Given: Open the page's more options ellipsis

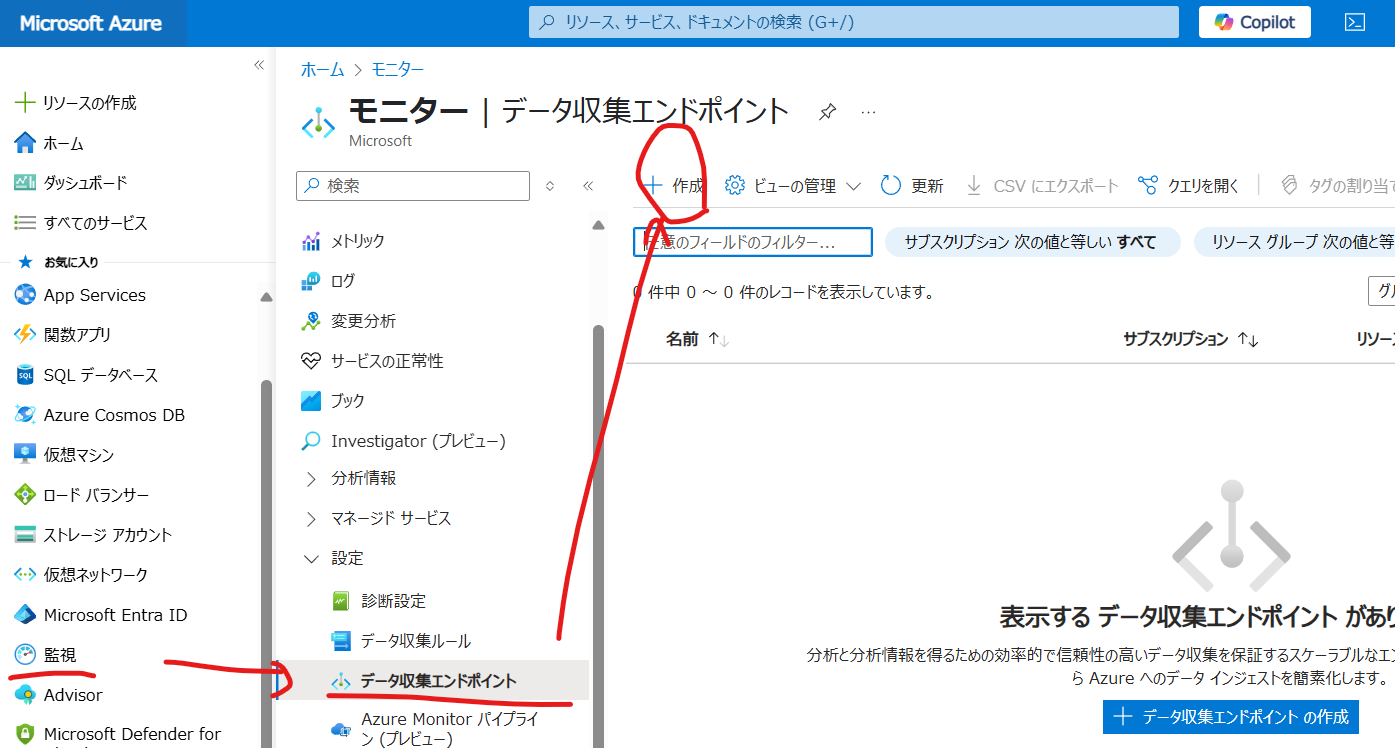Looking at the screenshot, I should 868,112.
